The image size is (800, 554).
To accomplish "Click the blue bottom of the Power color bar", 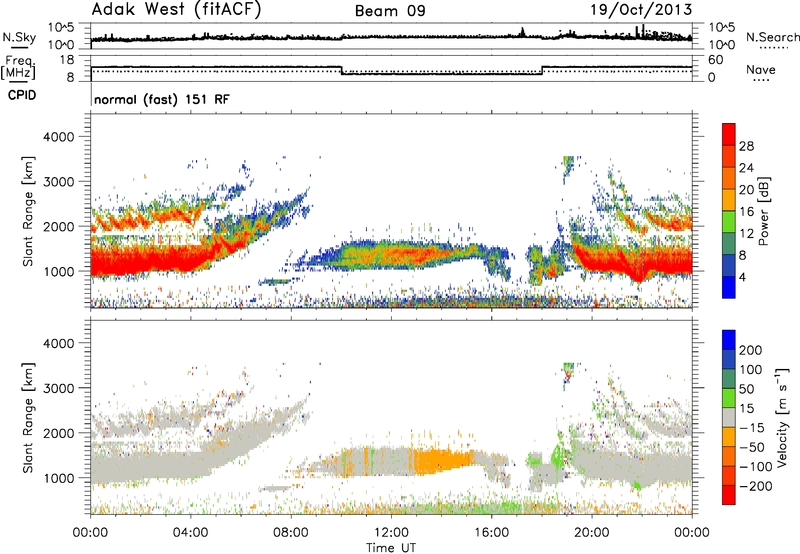I will (729, 287).
